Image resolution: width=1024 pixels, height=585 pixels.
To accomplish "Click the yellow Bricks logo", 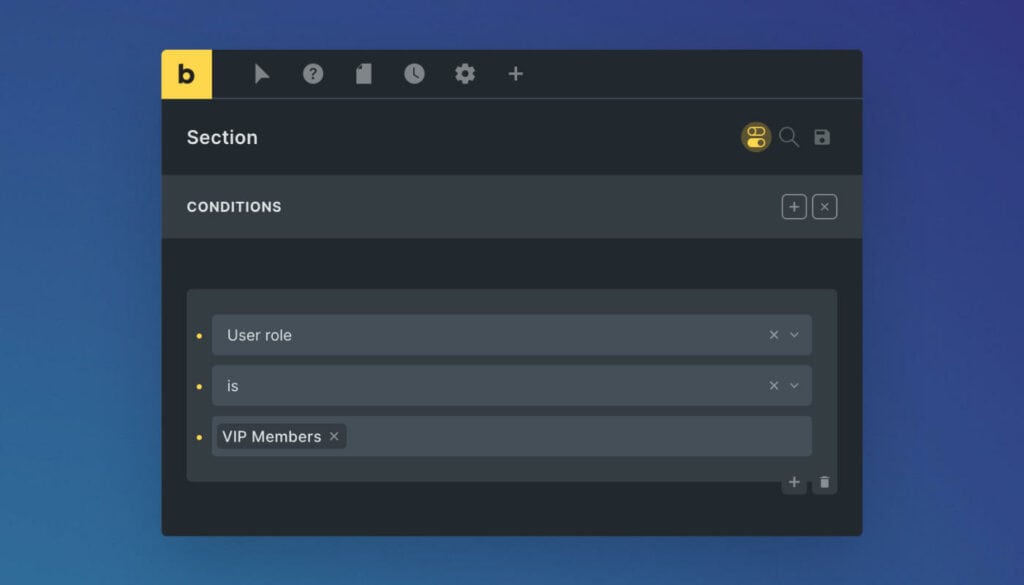I will 187,74.
